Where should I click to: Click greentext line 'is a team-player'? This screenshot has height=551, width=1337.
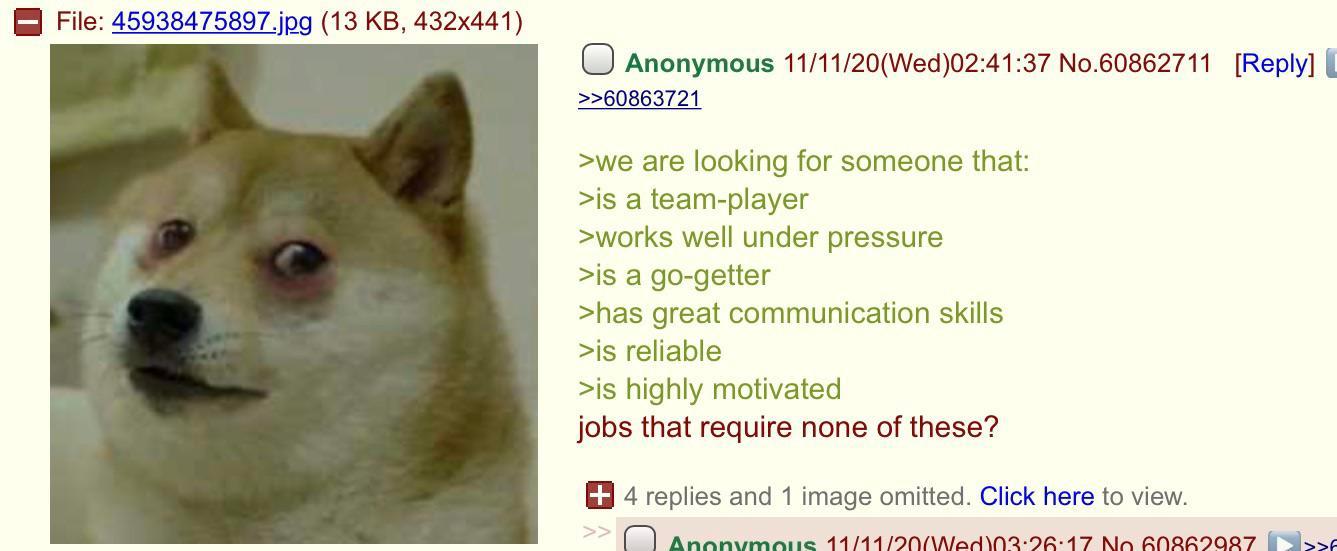693,199
